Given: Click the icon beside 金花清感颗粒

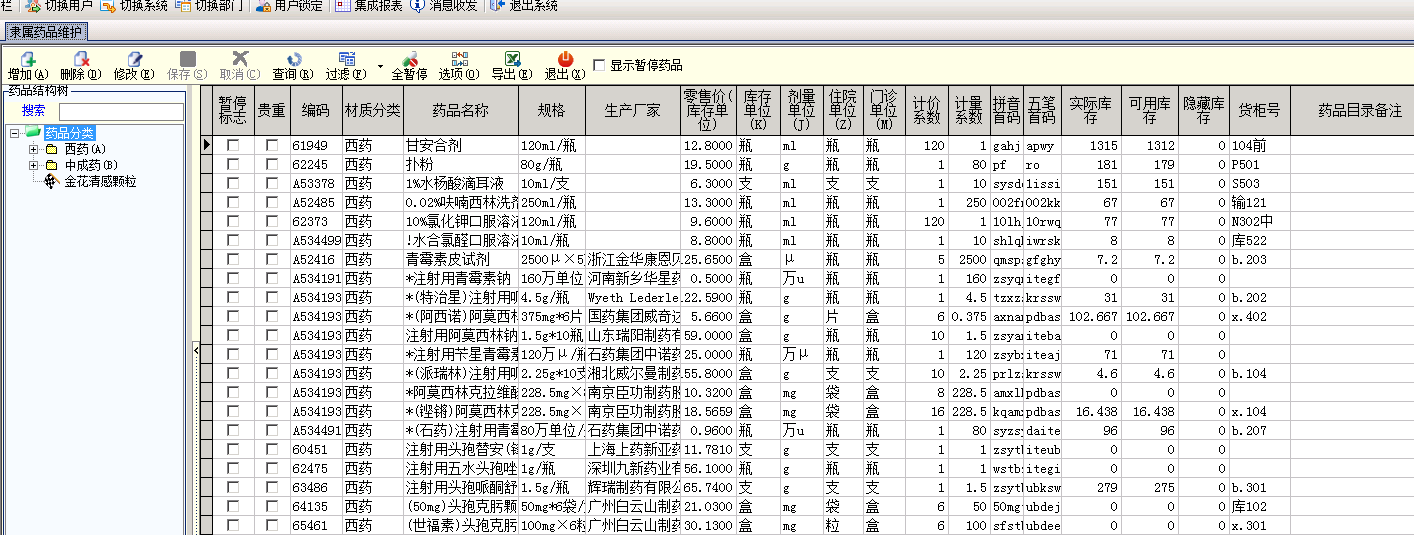Looking at the screenshot, I should coord(52,181).
